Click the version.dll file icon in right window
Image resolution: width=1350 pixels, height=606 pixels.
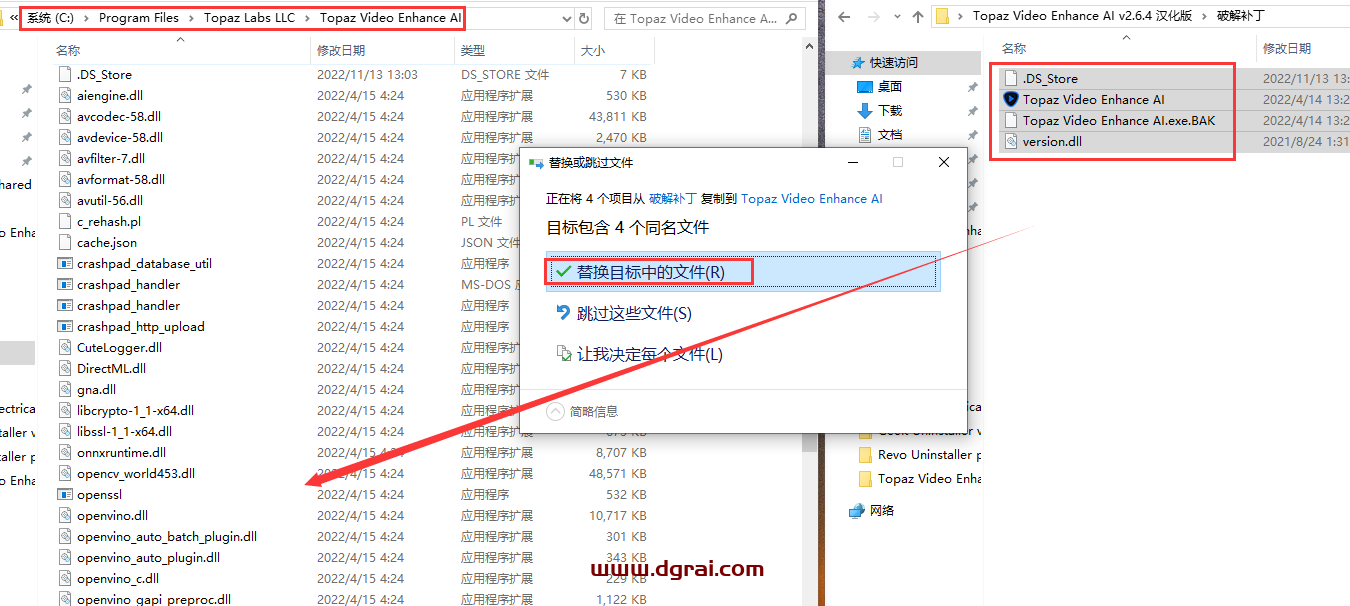pyautogui.click(x=1010, y=141)
